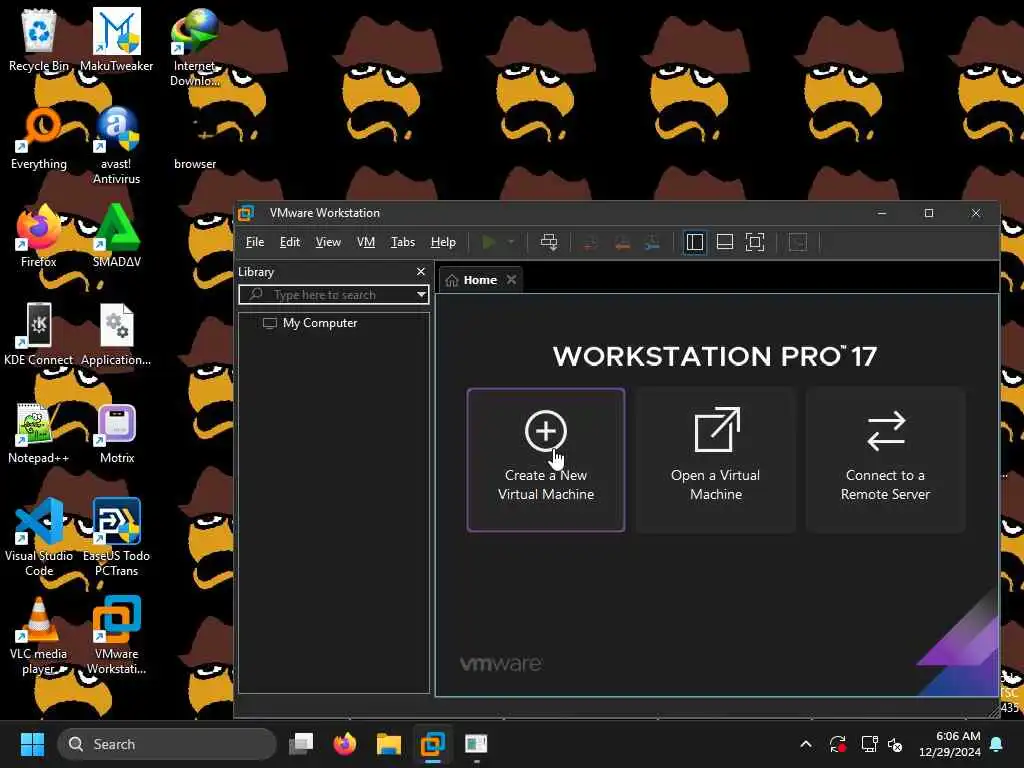
Task: Click the green power-on play button
Action: [x=488, y=242]
